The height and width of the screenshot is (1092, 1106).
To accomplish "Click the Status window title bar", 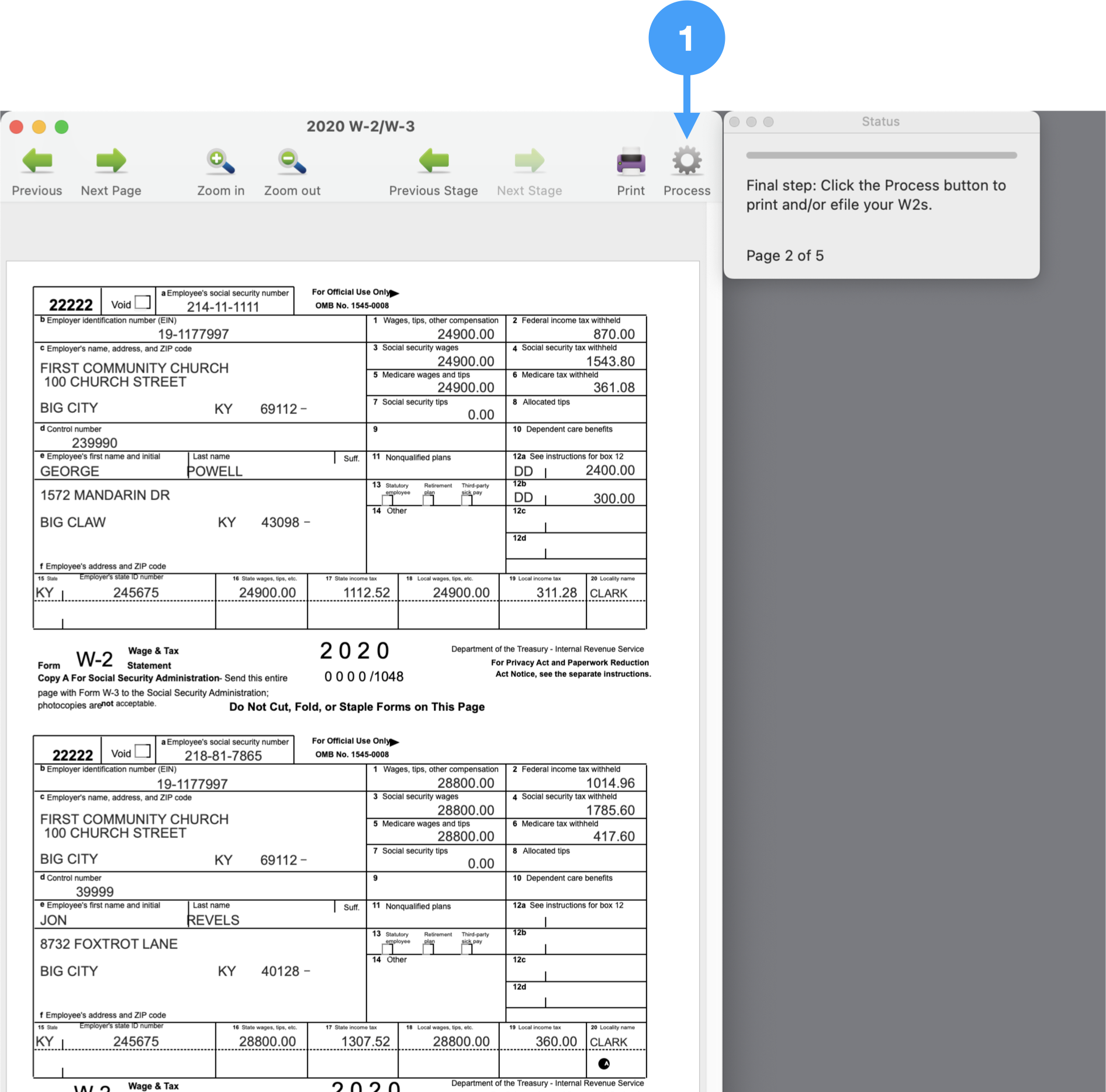I will (x=880, y=122).
